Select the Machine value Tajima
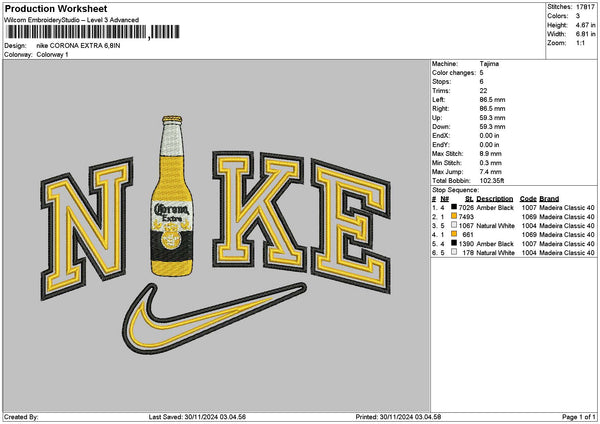600x424 pixels. 489,64
